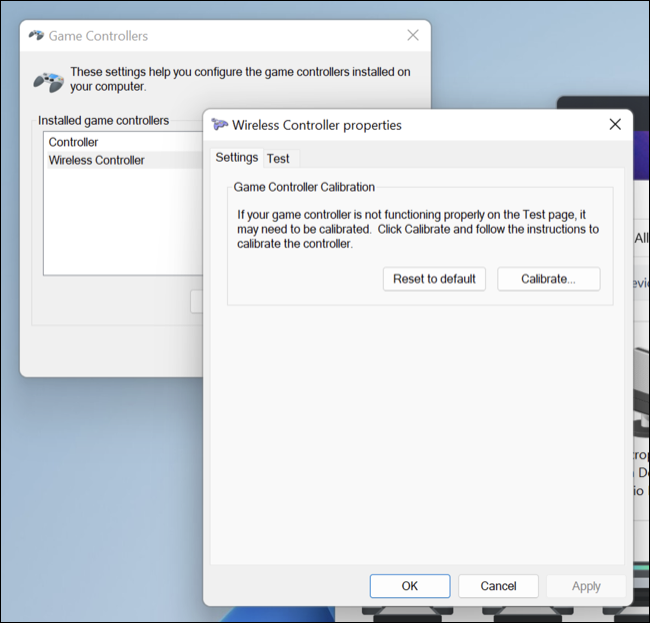
Task: Click the Game Controllers window title text
Action: click(98, 36)
